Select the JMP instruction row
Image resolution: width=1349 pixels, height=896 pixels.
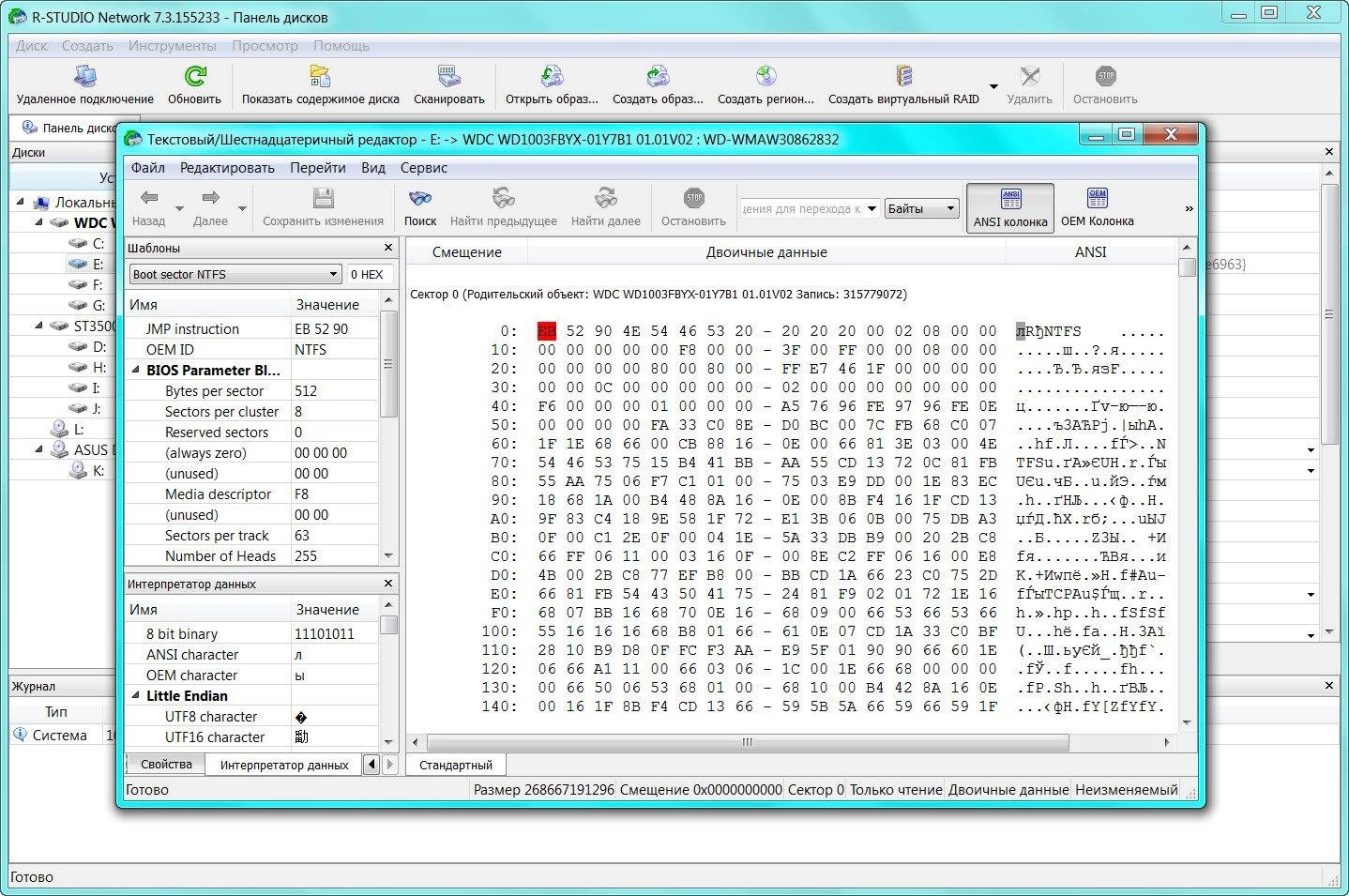click(x=251, y=328)
